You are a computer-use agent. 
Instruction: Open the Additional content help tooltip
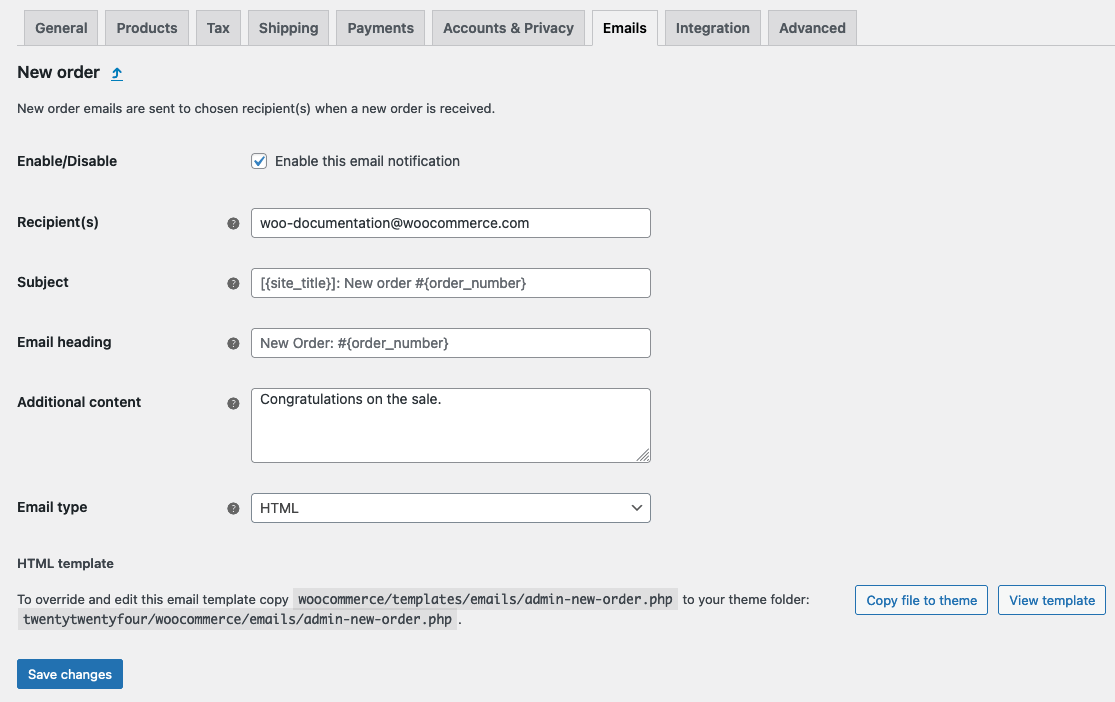pyautogui.click(x=234, y=403)
